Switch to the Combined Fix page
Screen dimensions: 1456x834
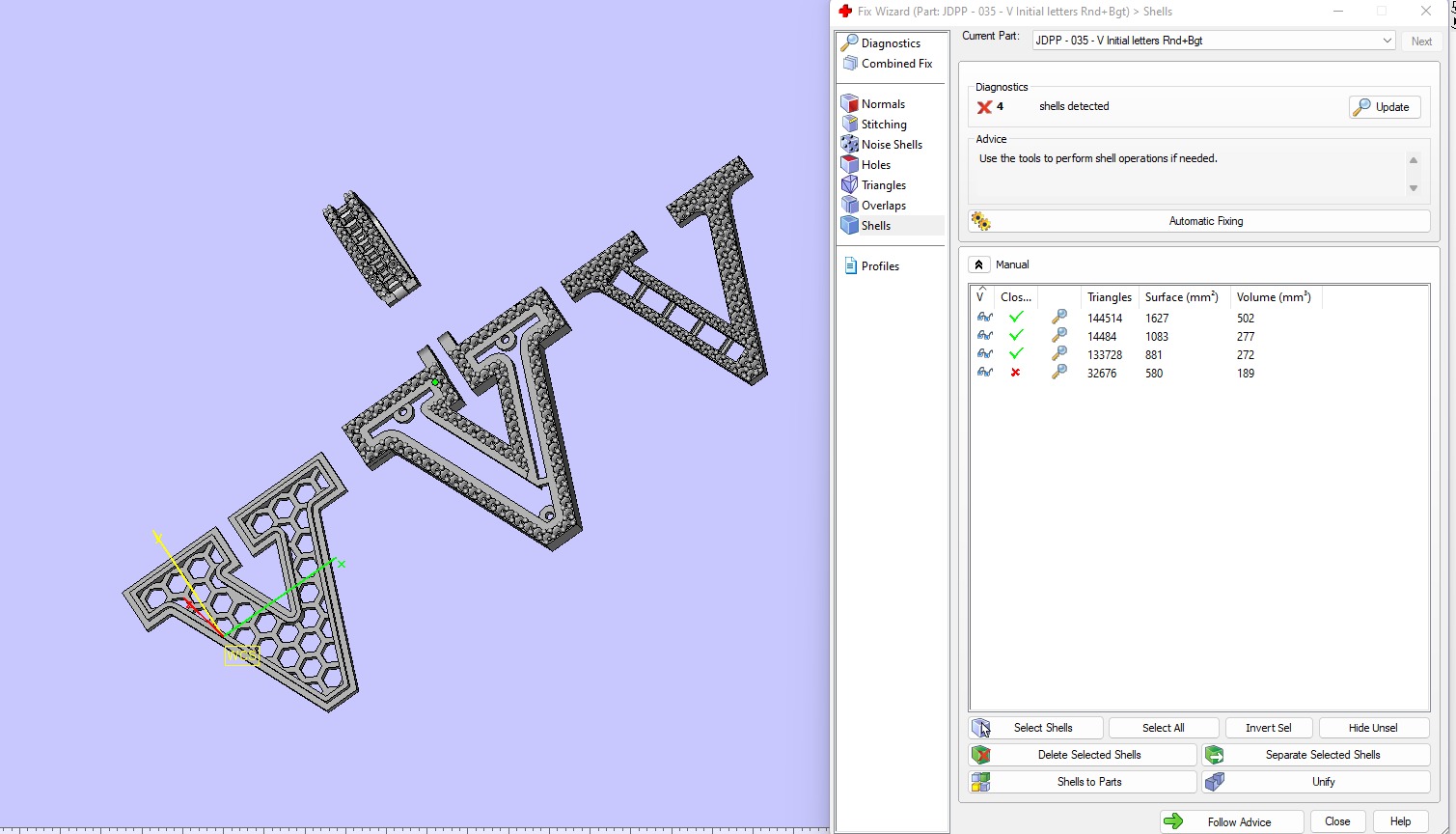888,64
